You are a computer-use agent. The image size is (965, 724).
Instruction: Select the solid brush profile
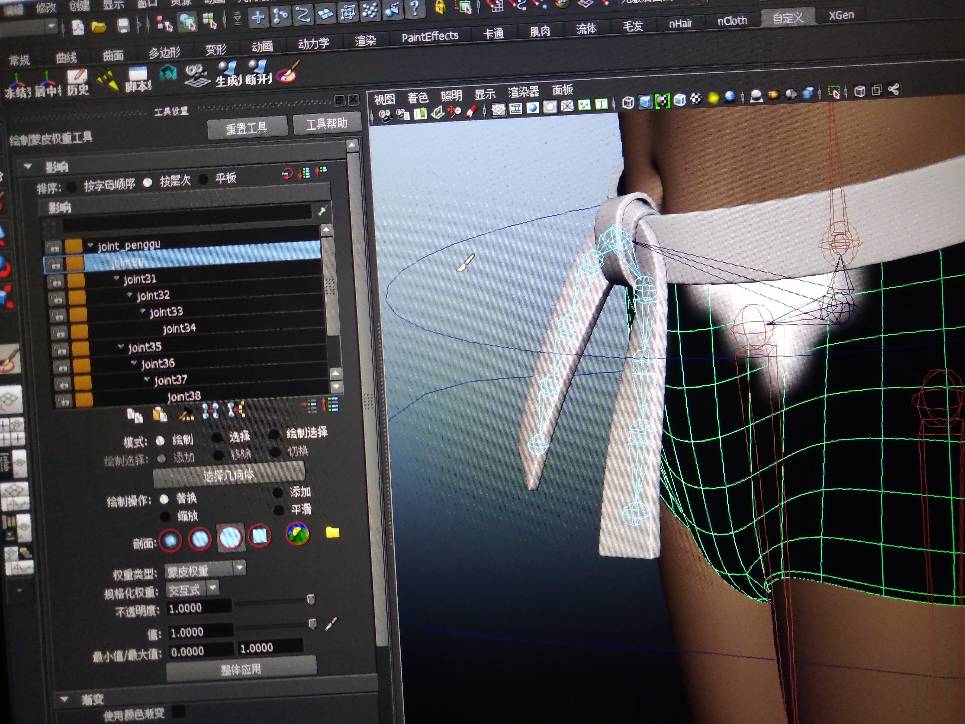pyautogui.click(x=230, y=537)
